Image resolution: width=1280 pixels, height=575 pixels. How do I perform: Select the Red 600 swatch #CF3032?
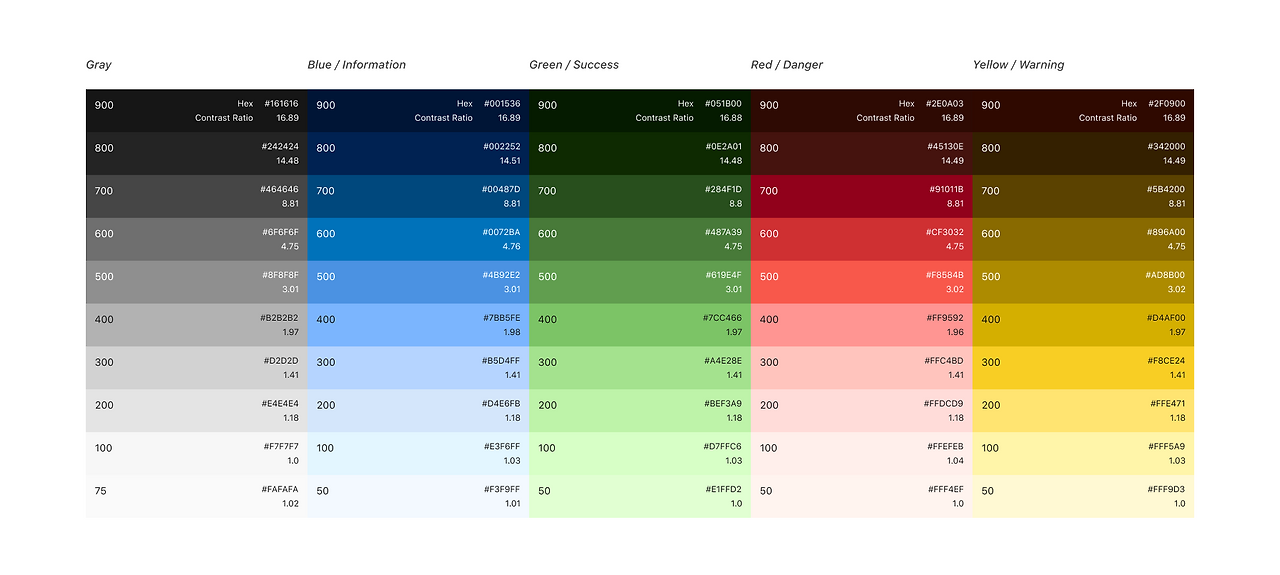862,240
